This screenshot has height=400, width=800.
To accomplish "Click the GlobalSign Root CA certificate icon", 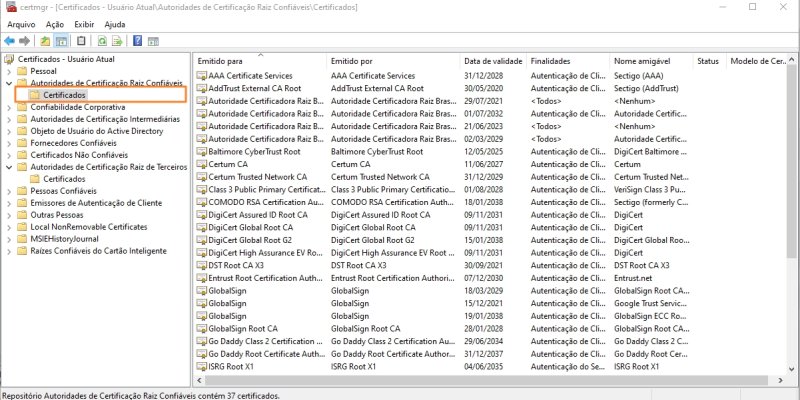I will click(202, 329).
